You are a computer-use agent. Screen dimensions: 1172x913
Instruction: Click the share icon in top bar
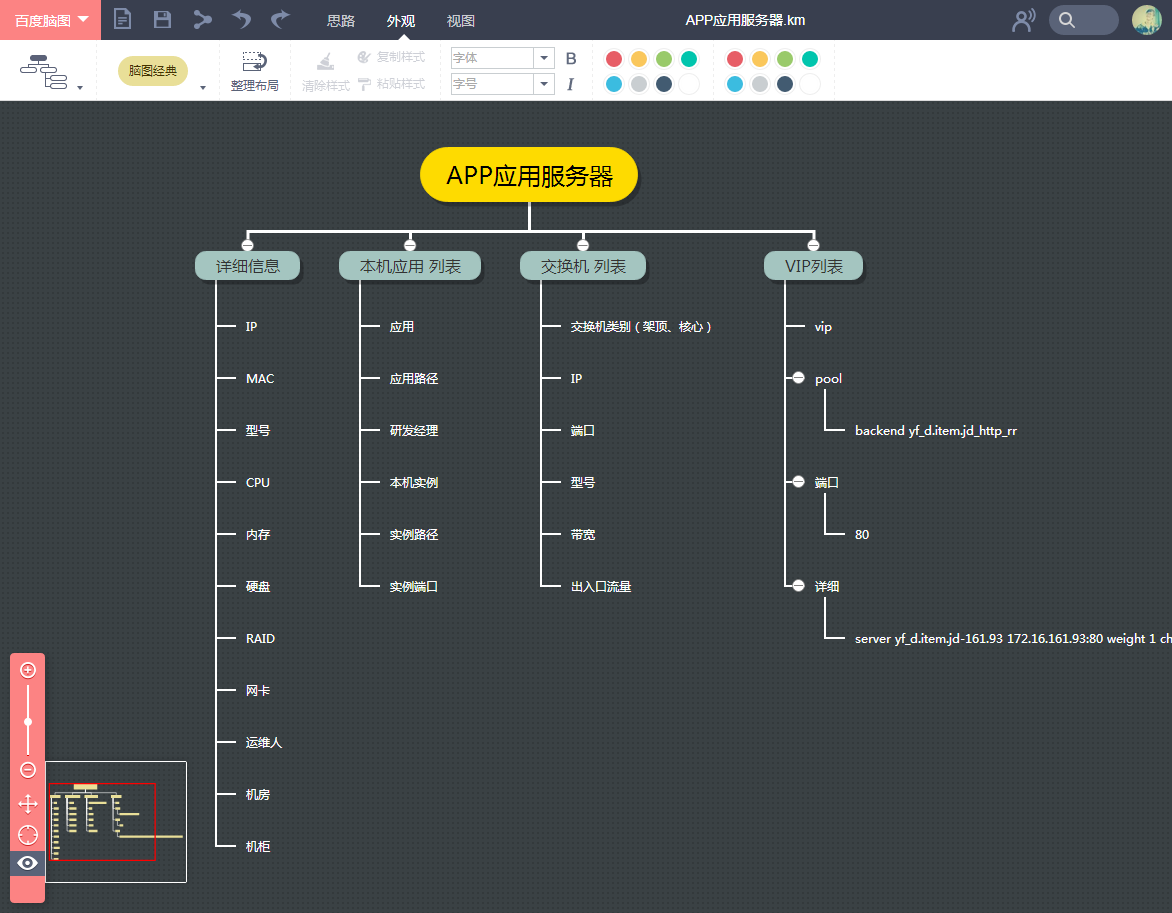point(202,19)
